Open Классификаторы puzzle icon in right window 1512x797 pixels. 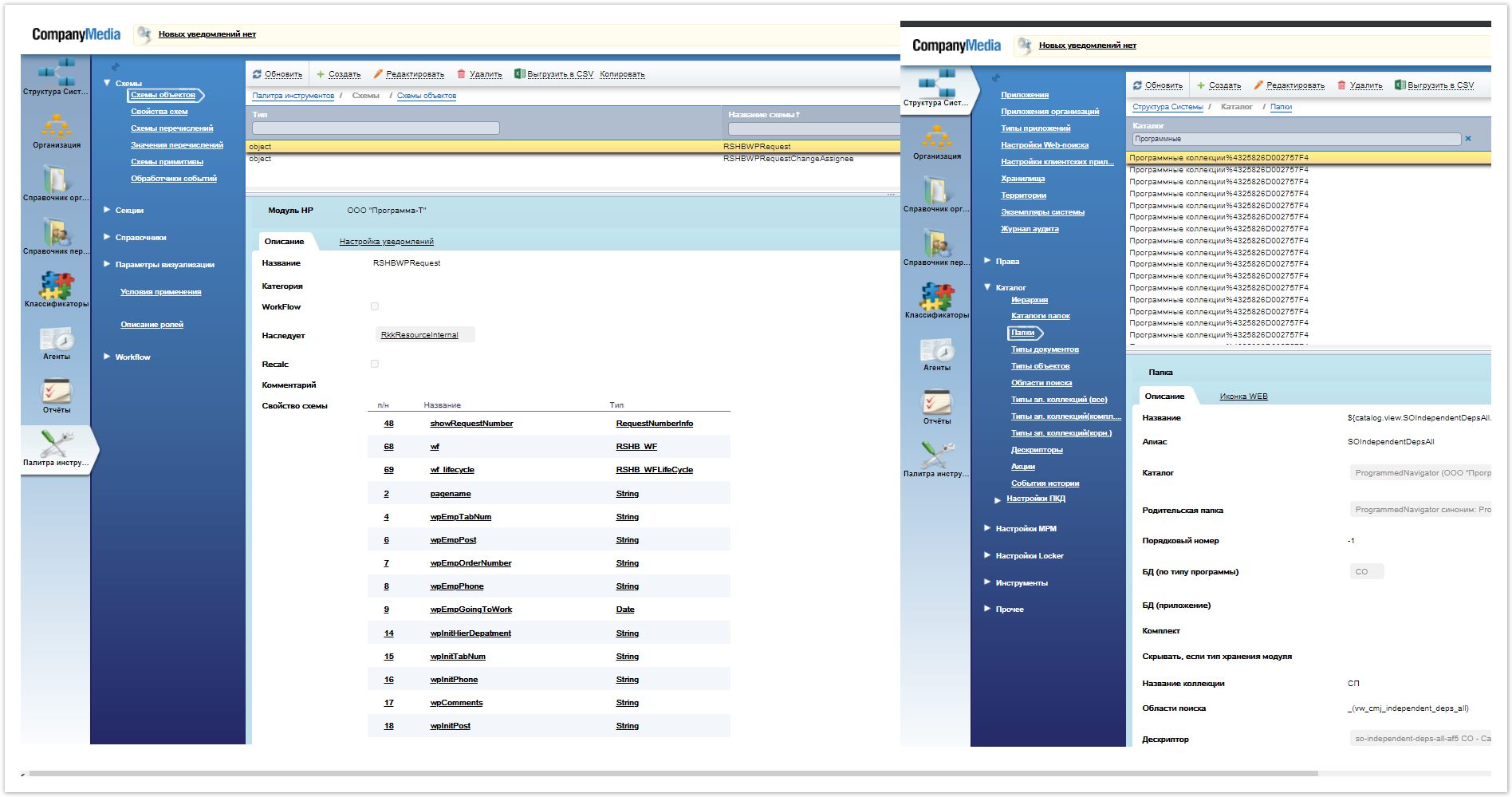(936, 296)
